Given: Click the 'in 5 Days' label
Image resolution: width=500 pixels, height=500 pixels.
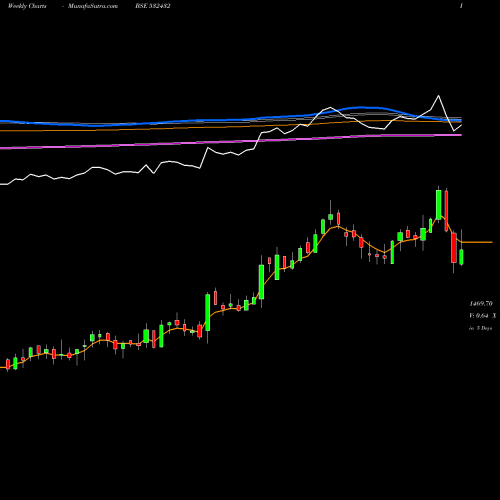Looking at the screenshot, I should [x=480, y=328].
